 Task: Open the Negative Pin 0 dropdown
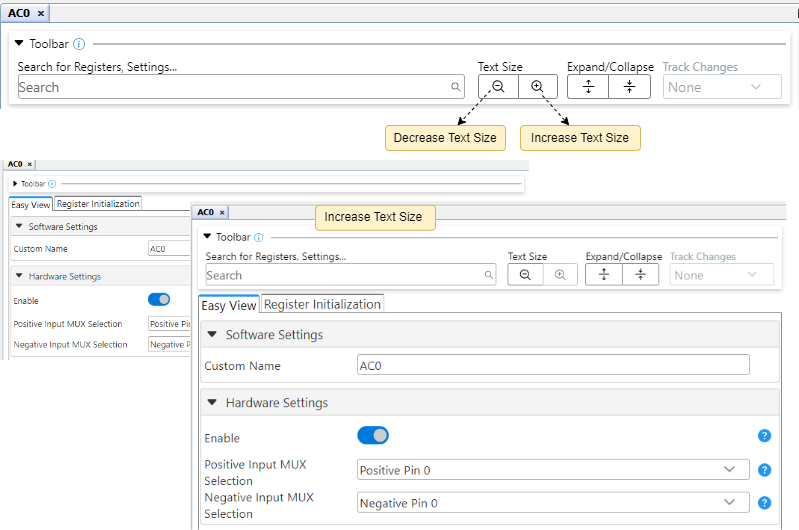[553, 503]
